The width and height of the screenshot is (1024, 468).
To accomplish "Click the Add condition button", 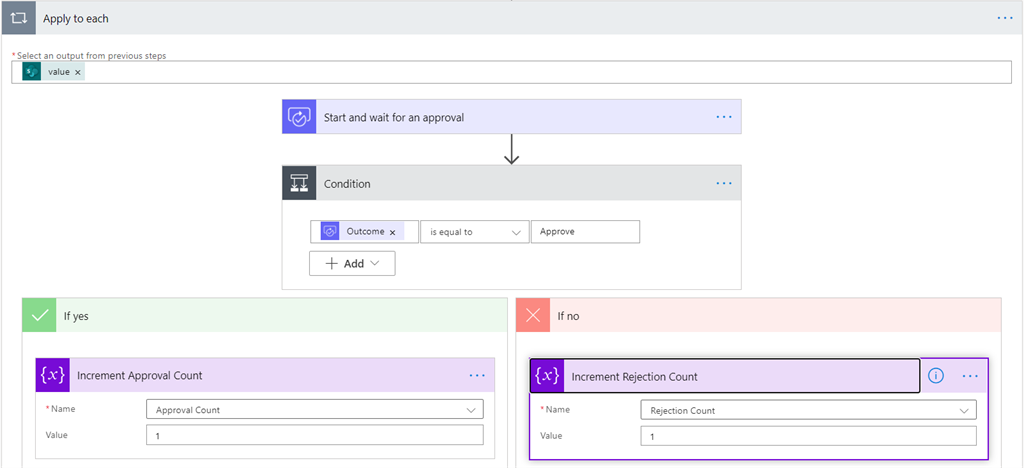I will (x=352, y=263).
